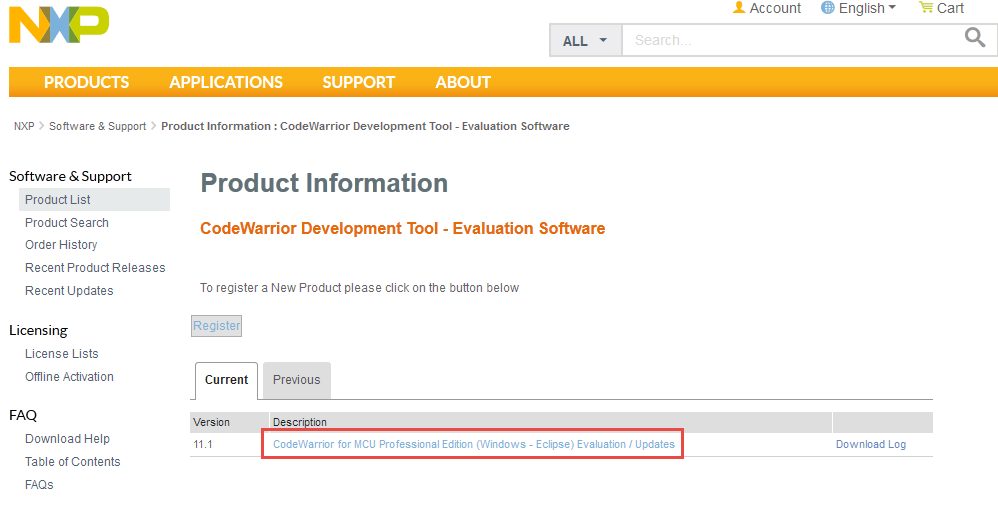Open the PRODUCTS menu
The width and height of the screenshot is (998, 516).
pos(87,82)
